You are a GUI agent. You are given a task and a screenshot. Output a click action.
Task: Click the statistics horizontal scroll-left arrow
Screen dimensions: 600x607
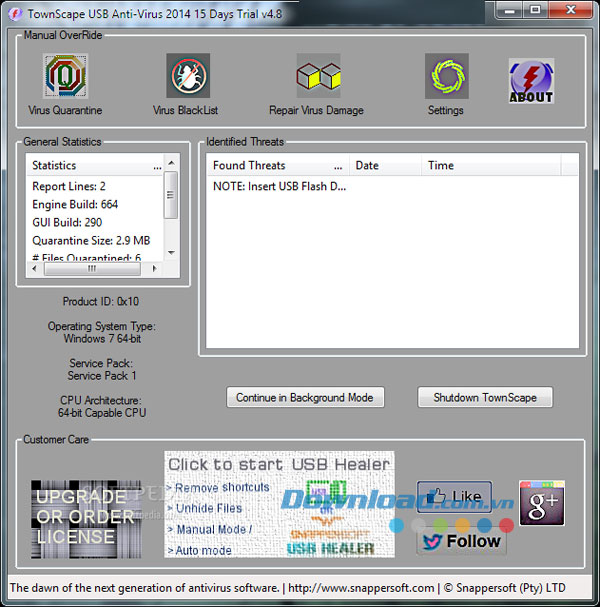click(x=34, y=268)
